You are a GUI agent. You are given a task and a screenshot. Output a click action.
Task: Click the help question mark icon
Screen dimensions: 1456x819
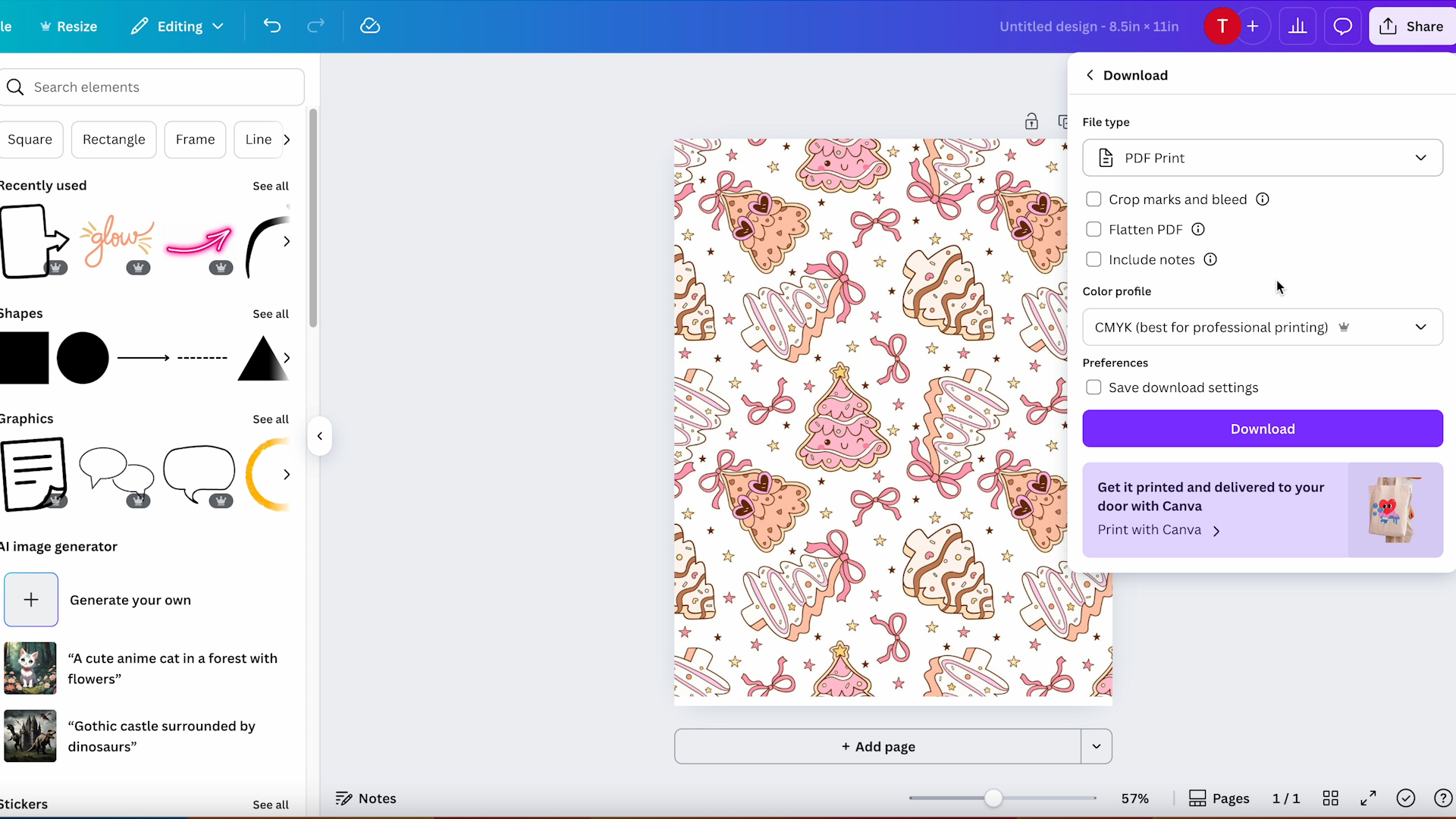coord(1442,798)
